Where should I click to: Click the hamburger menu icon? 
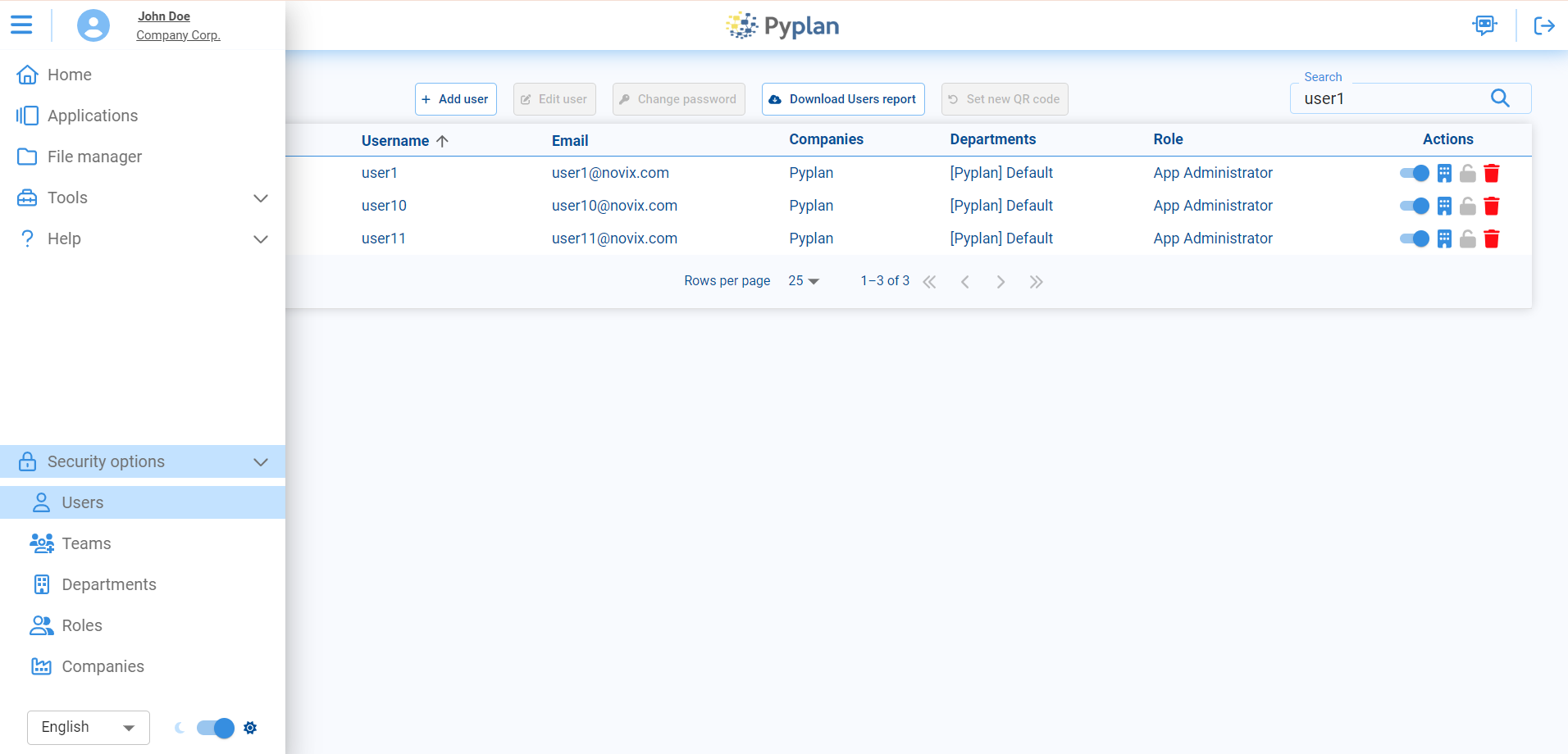pyautogui.click(x=21, y=25)
